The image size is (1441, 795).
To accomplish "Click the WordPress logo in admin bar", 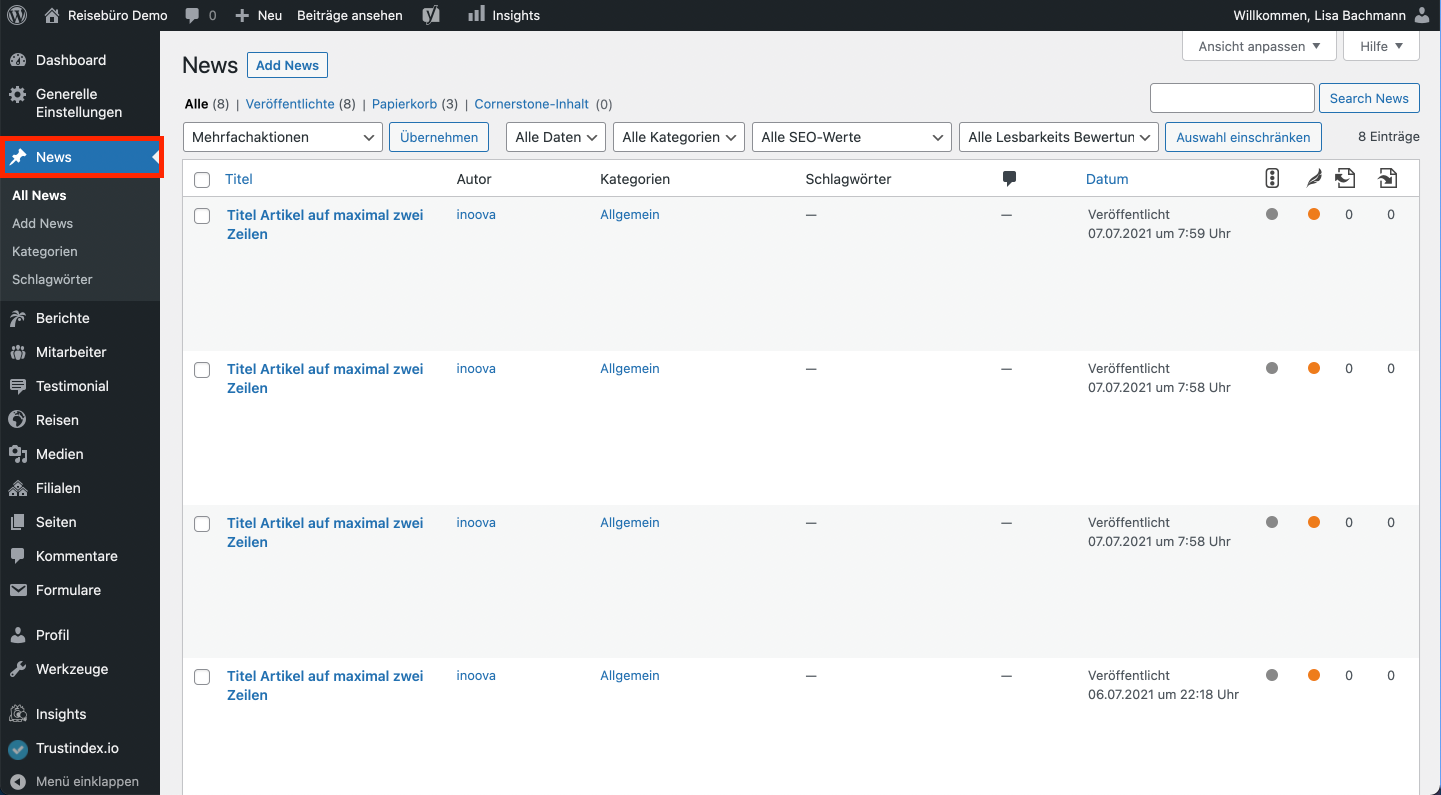I will coord(17,15).
